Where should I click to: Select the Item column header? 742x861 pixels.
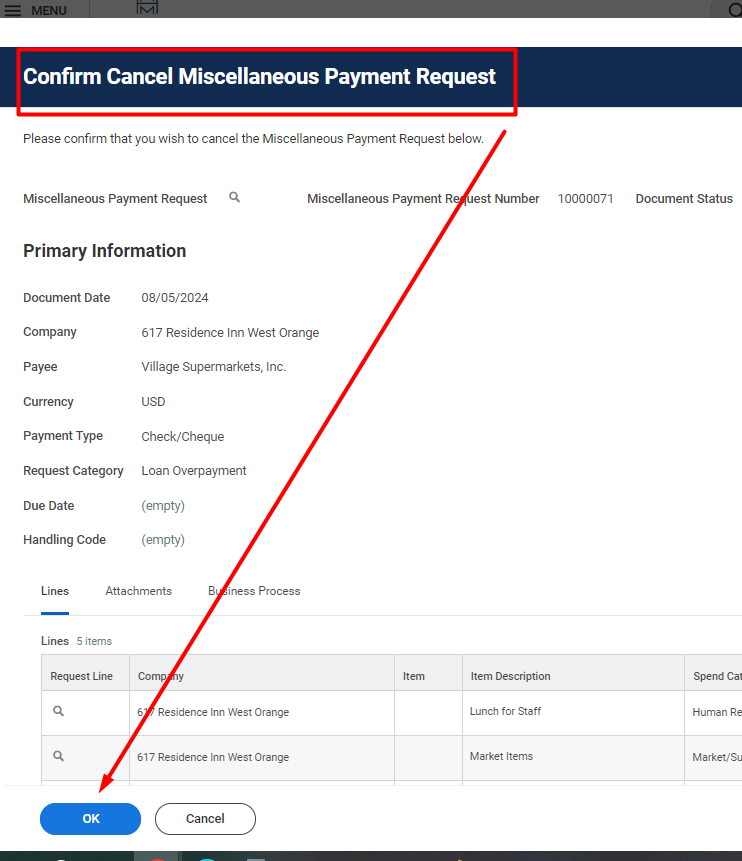[428, 673]
